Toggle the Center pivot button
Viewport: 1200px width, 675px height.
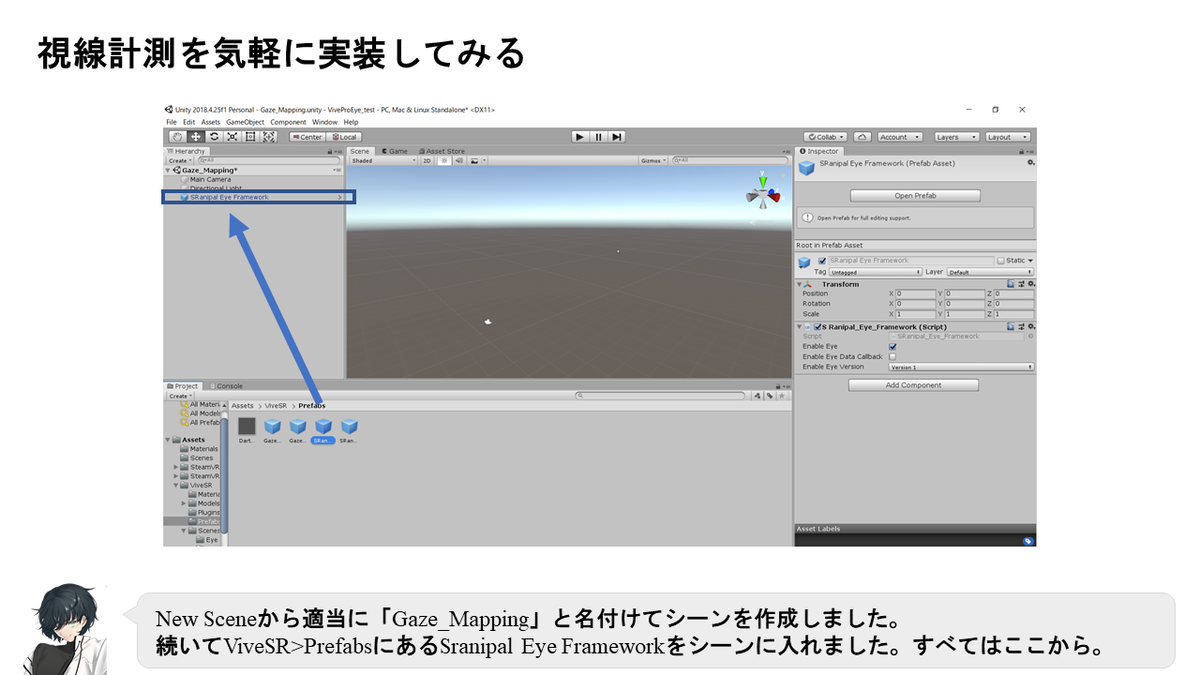(309, 137)
